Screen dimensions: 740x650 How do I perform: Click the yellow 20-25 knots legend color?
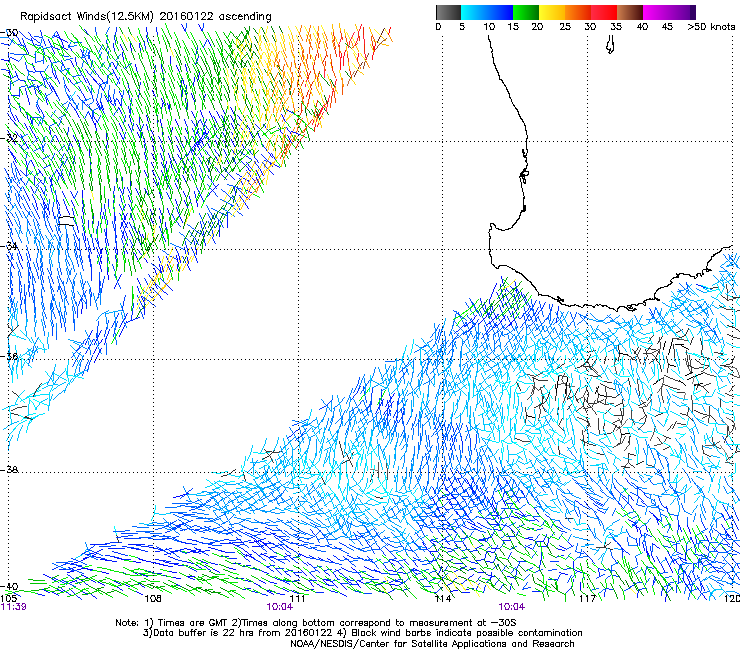click(x=552, y=12)
